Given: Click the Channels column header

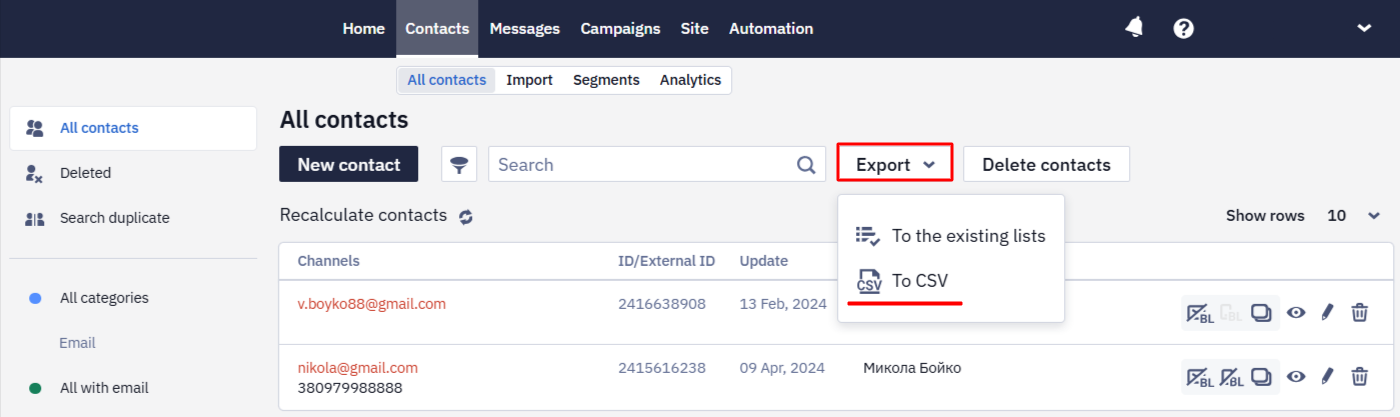Looking at the screenshot, I should coord(328,261).
